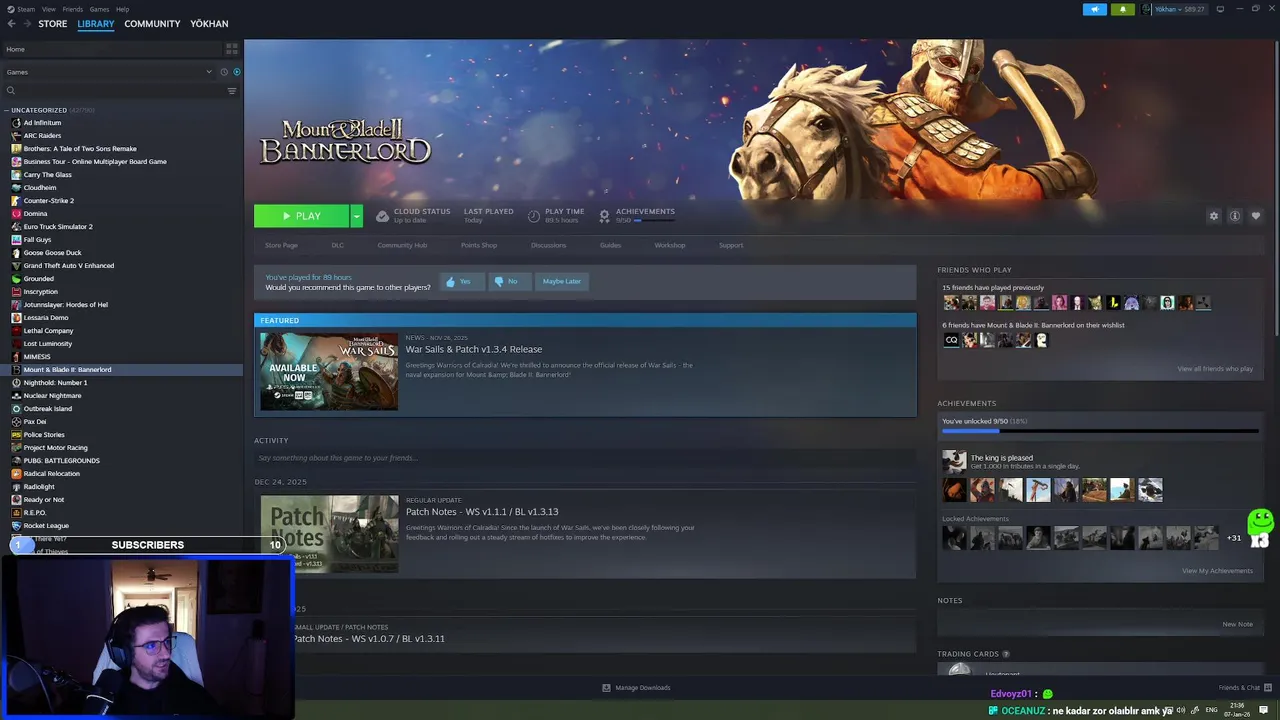Select Grand Theft Auto V Enhanced entry
This screenshot has width=1280, height=720.
[69, 266]
